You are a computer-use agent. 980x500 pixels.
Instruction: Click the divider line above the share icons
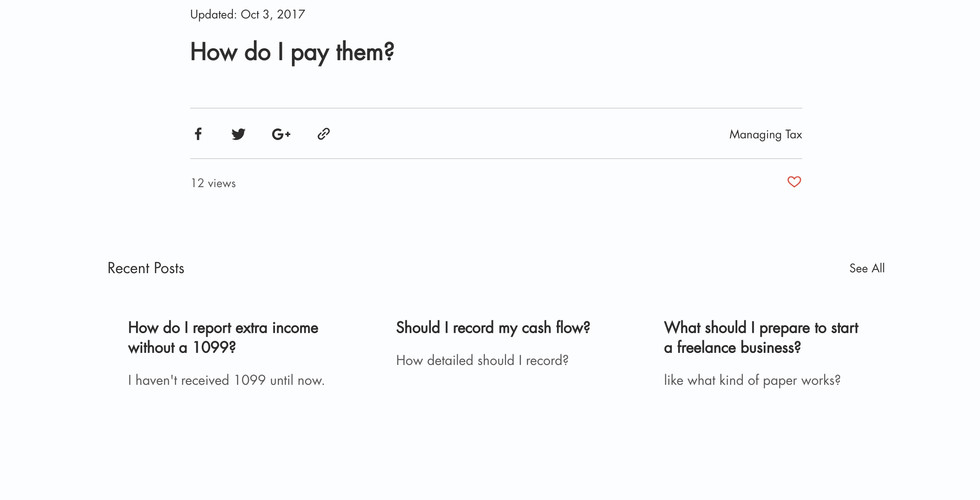click(x=496, y=108)
